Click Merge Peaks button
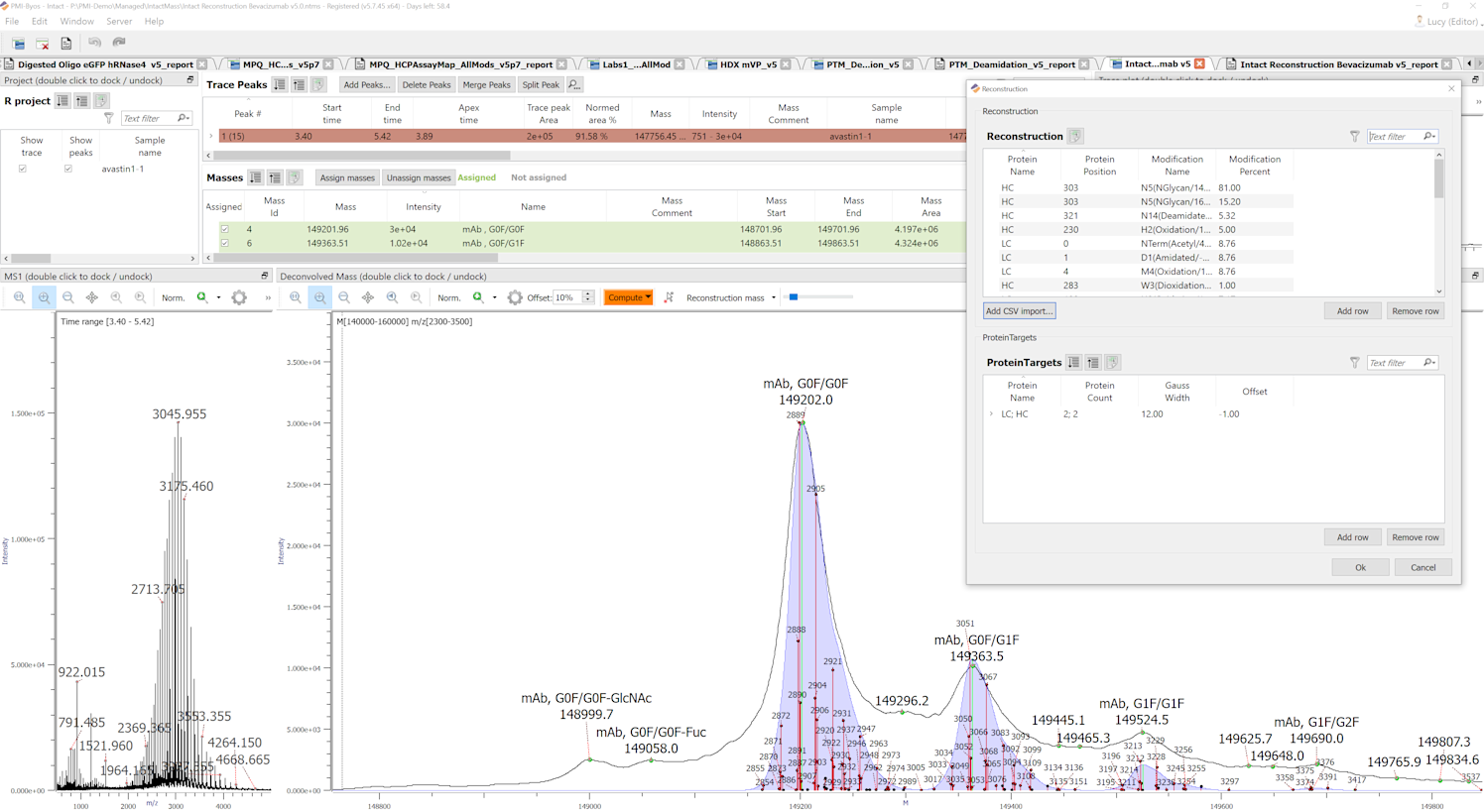 pos(486,85)
